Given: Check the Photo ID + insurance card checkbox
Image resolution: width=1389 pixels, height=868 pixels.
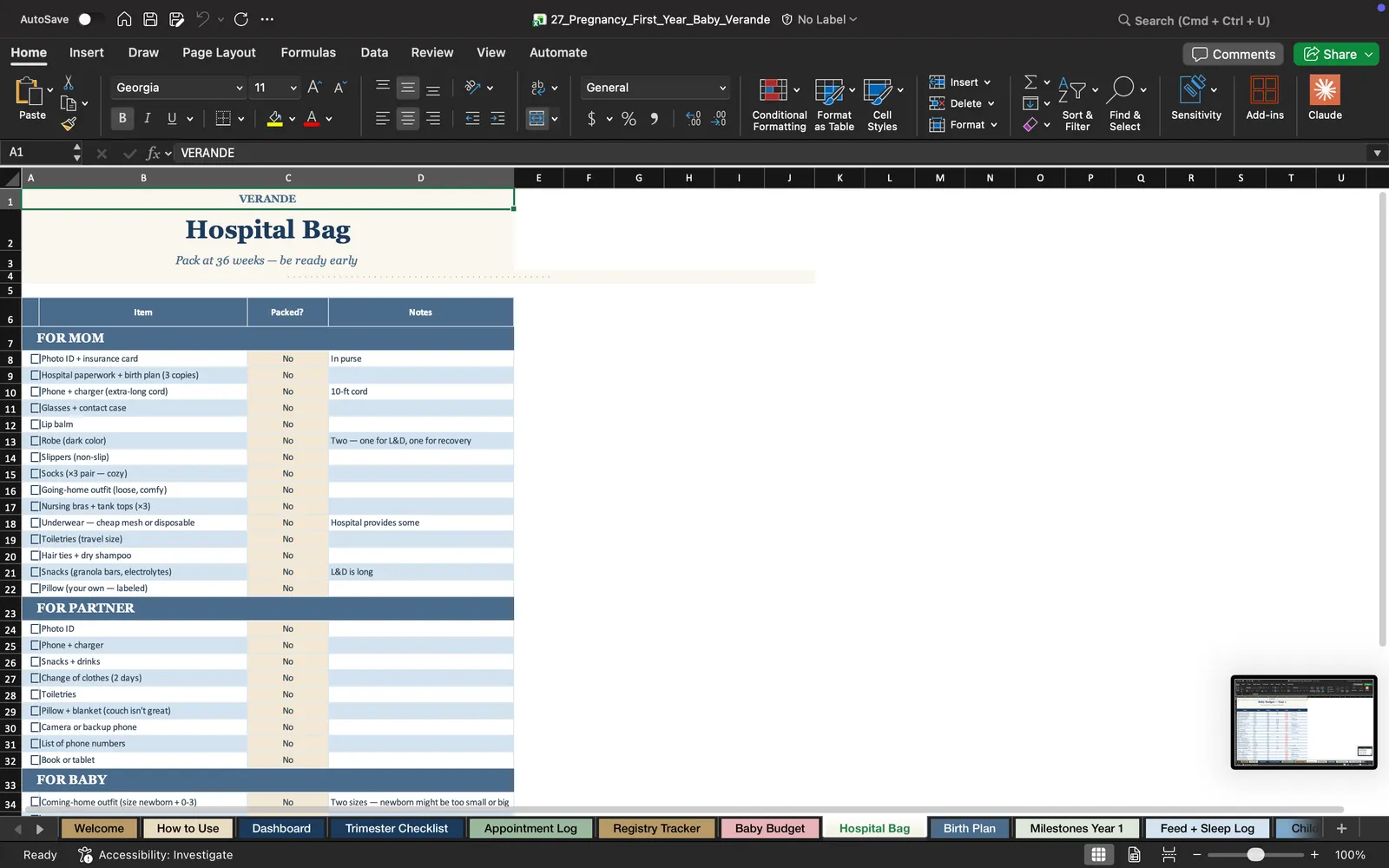Looking at the screenshot, I should pyautogui.click(x=36, y=358).
